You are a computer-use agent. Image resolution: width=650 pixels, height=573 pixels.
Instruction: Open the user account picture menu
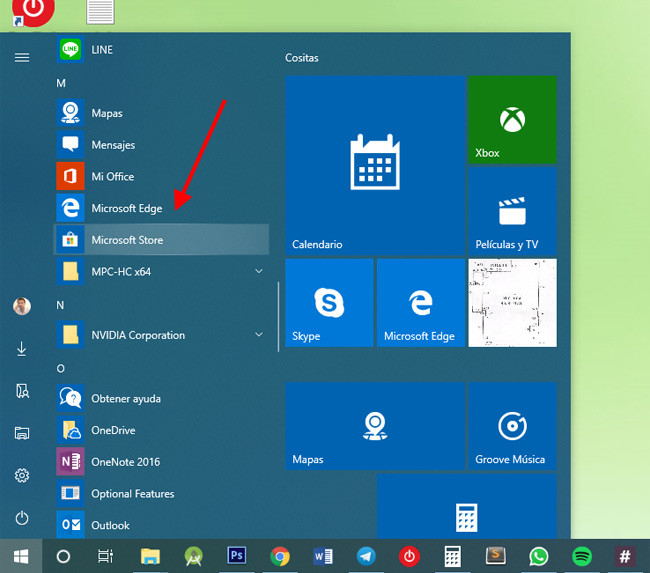22,306
